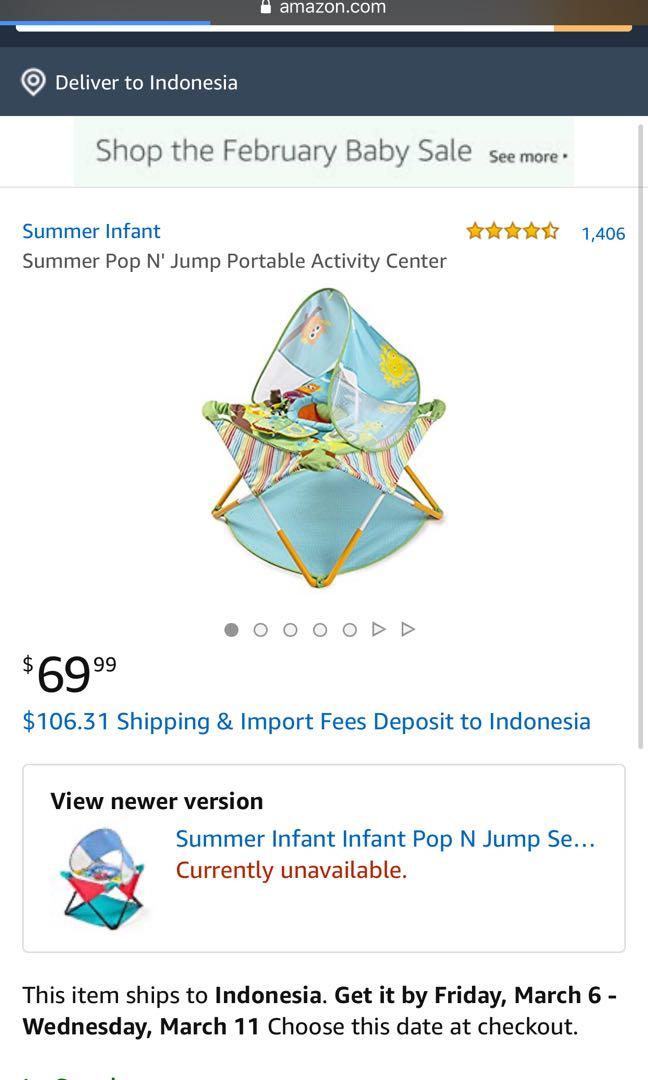This screenshot has height=1080, width=648.
Task: Play the first product video triangle
Action: tap(378, 630)
